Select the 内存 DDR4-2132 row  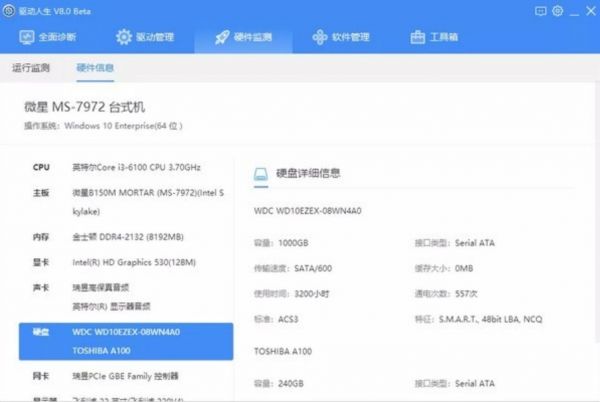pyautogui.click(x=126, y=237)
